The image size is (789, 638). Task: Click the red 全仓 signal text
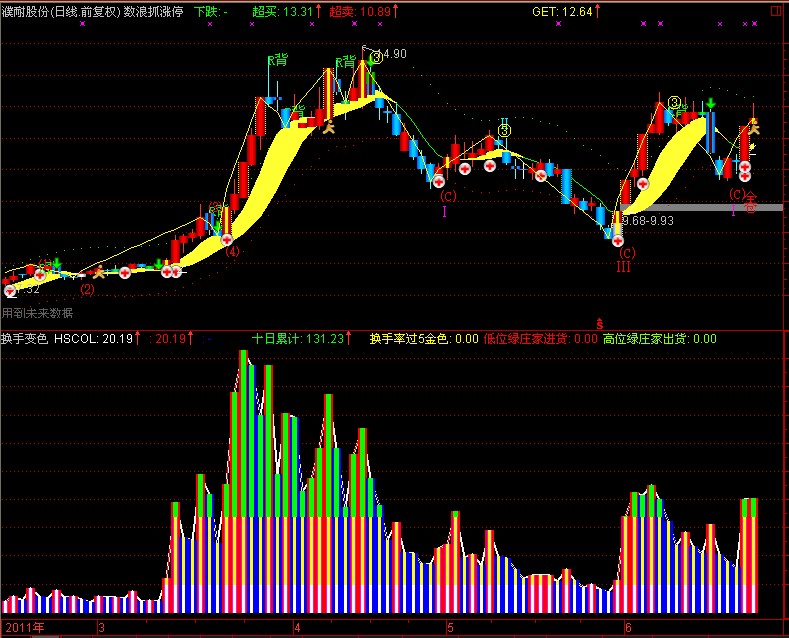tap(750, 202)
